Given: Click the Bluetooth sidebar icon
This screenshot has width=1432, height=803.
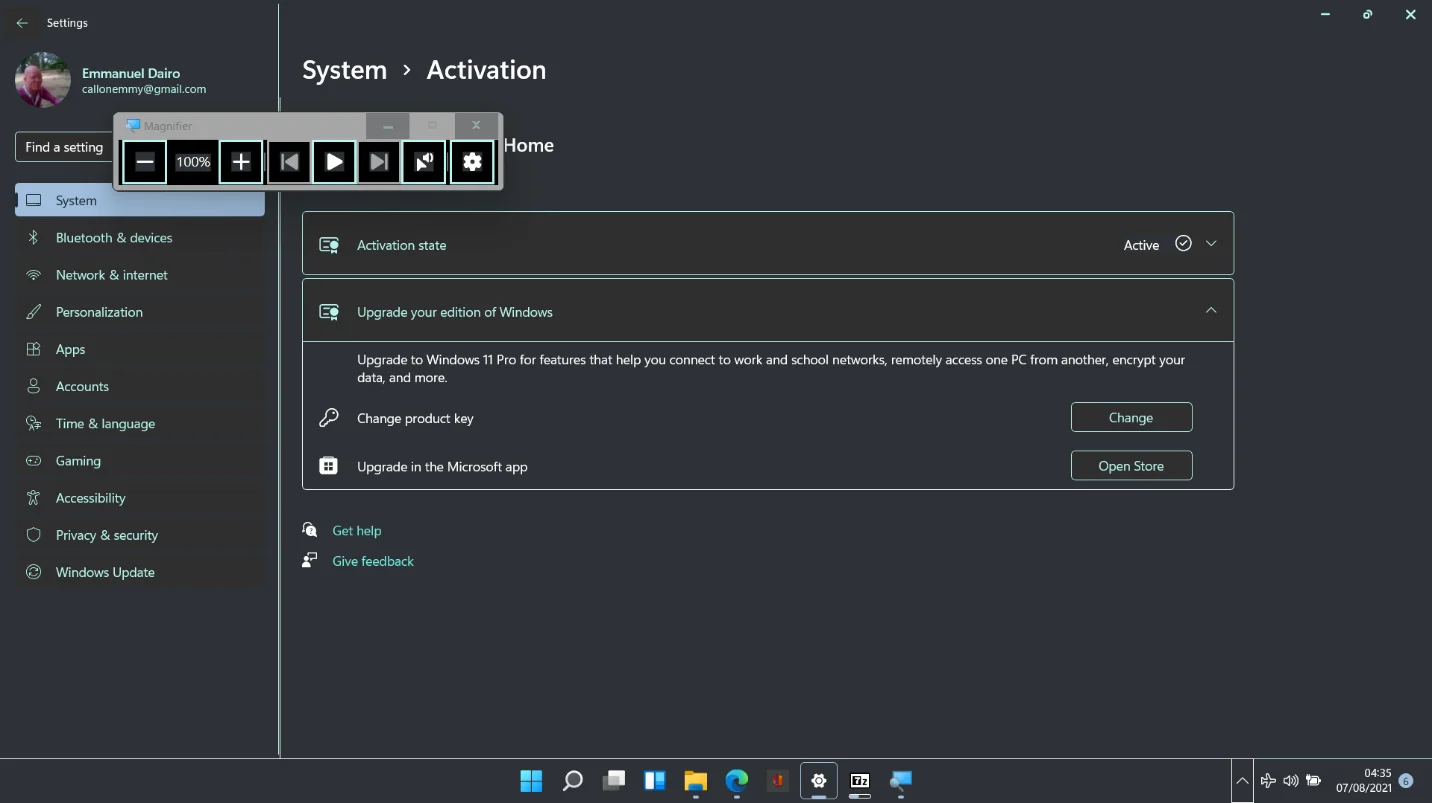Looking at the screenshot, I should coord(33,238).
